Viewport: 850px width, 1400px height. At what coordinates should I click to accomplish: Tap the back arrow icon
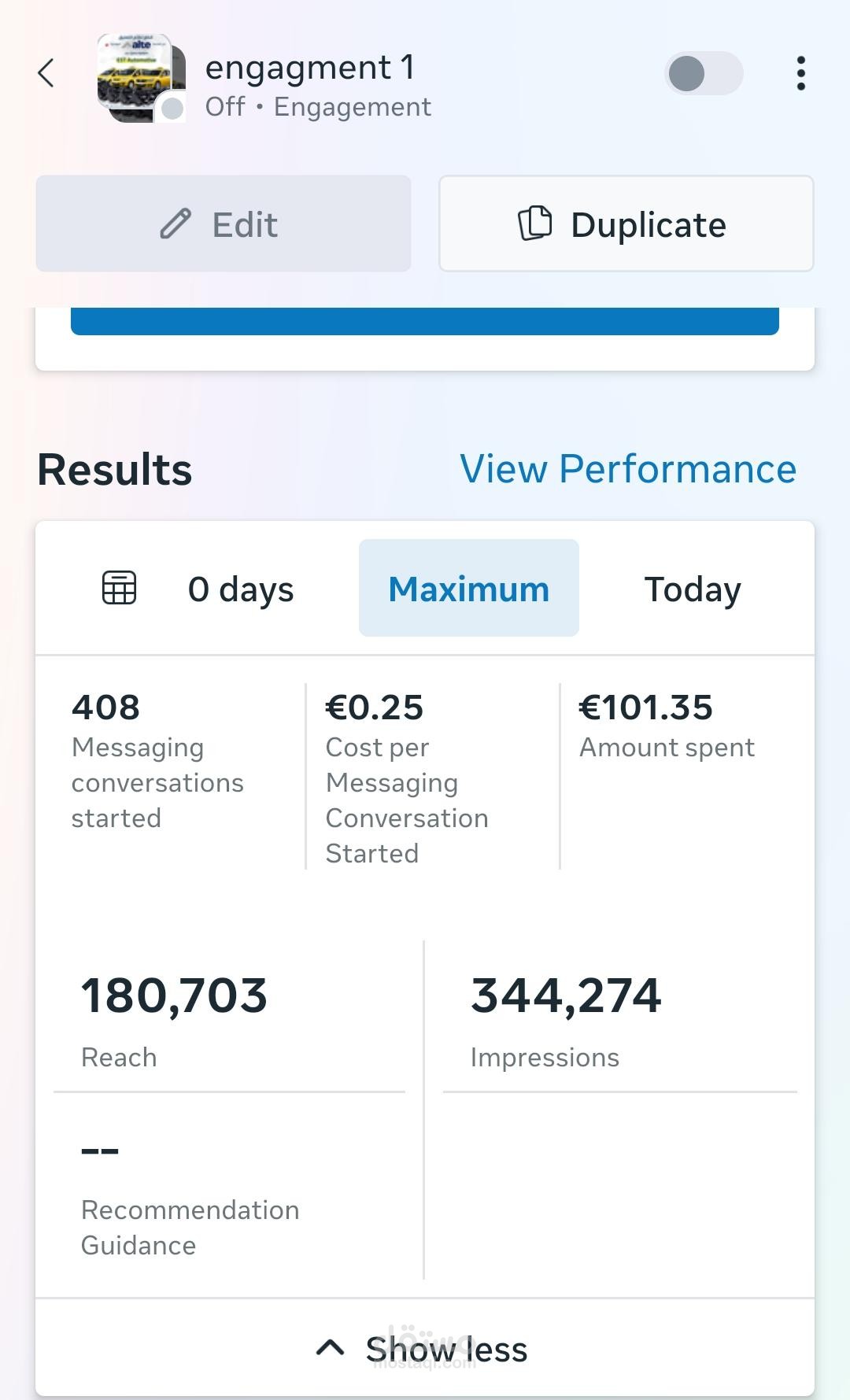[x=46, y=73]
